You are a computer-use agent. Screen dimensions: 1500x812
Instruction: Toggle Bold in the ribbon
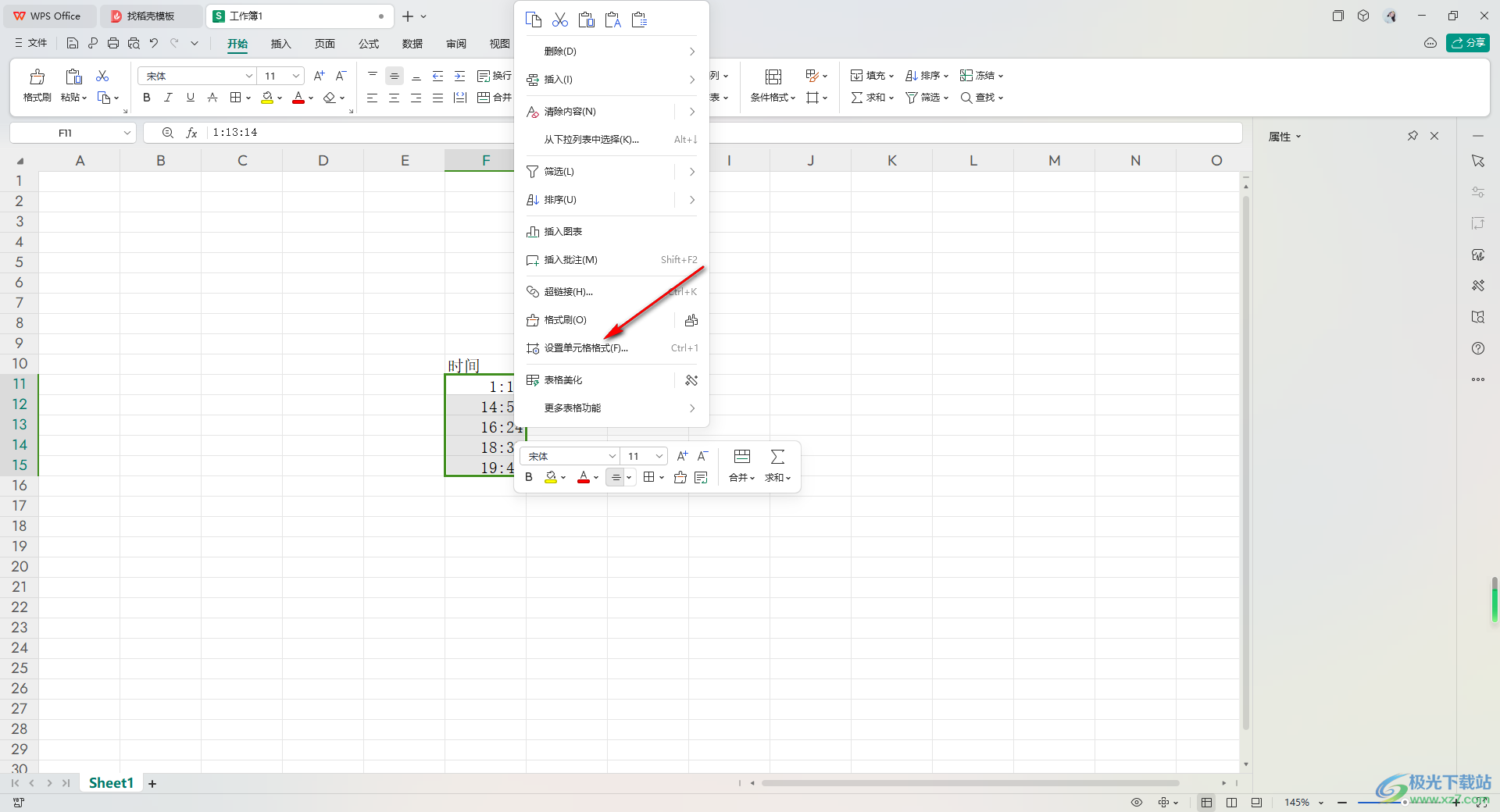147,98
